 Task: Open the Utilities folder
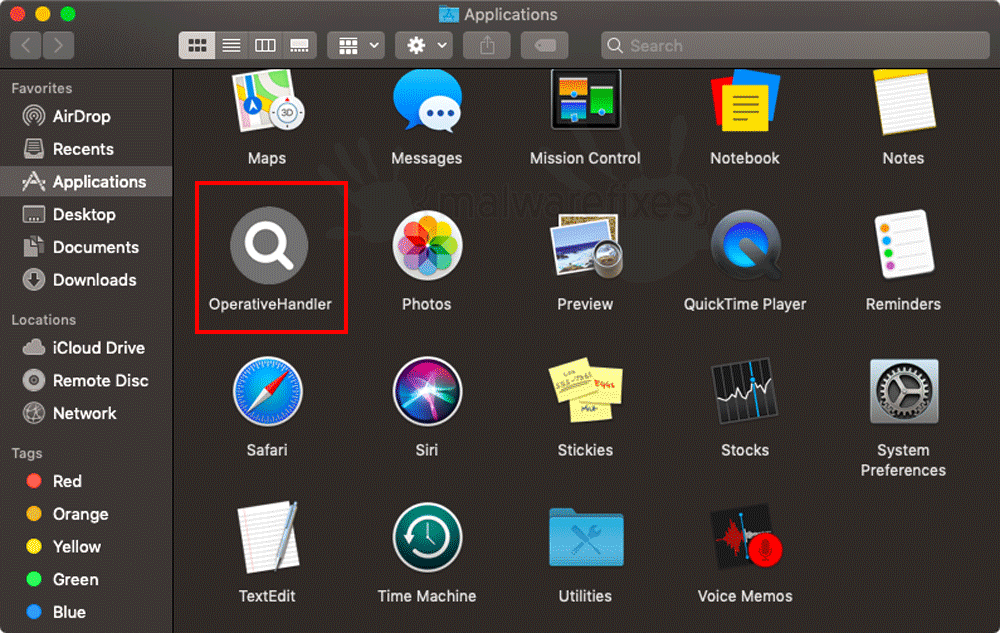coord(586,537)
